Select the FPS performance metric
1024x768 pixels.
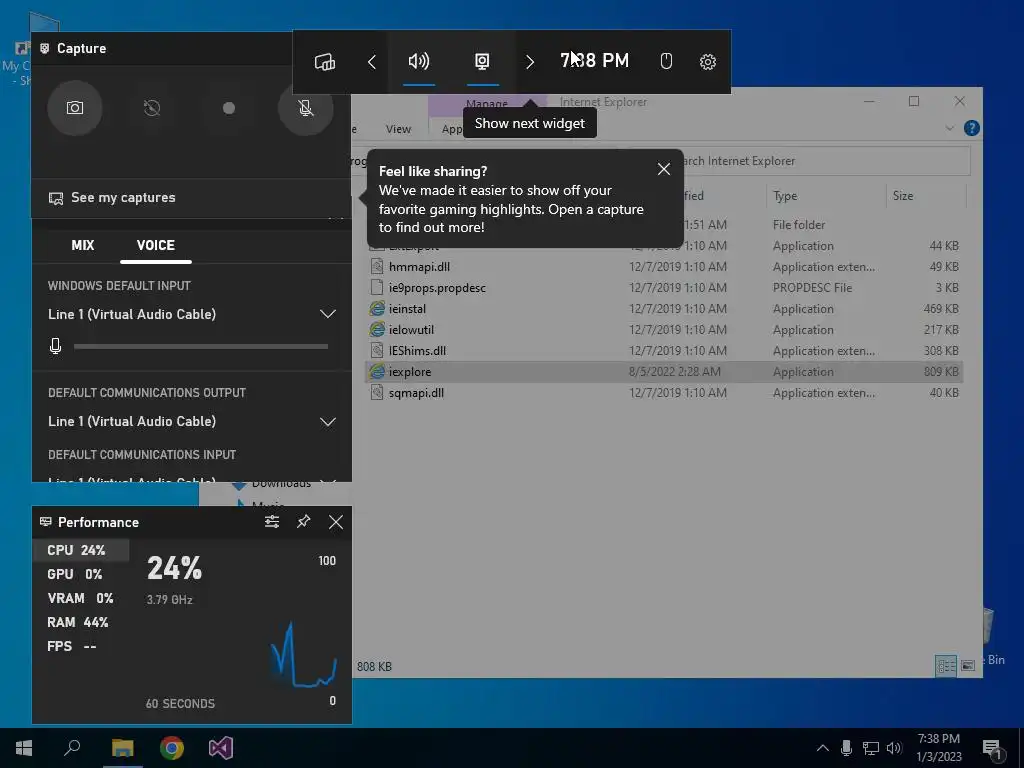[x=72, y=647]
